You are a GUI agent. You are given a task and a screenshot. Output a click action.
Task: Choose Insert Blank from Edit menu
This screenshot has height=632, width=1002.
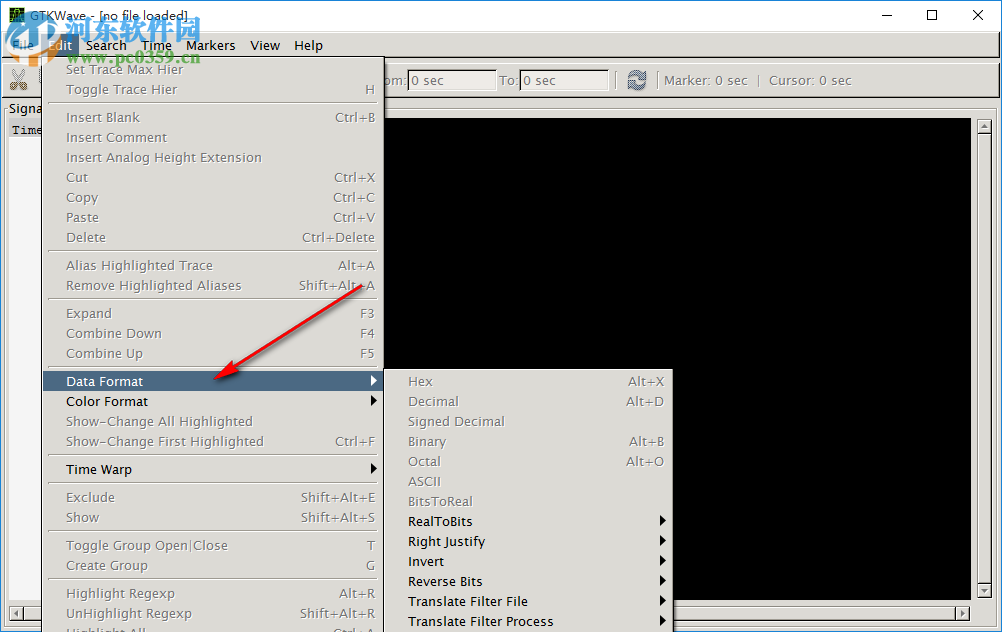point(213,118)
